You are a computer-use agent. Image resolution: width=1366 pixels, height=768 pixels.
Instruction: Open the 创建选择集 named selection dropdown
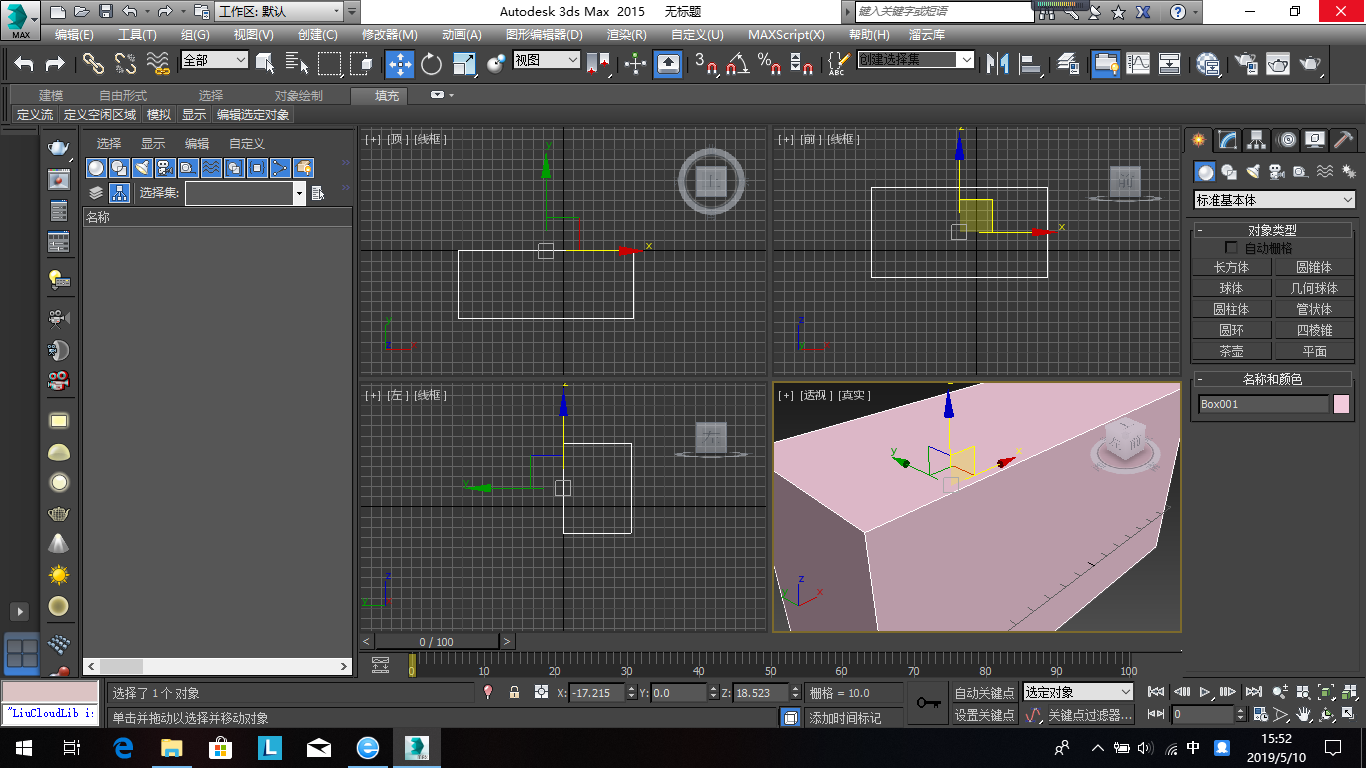point(915,60)
